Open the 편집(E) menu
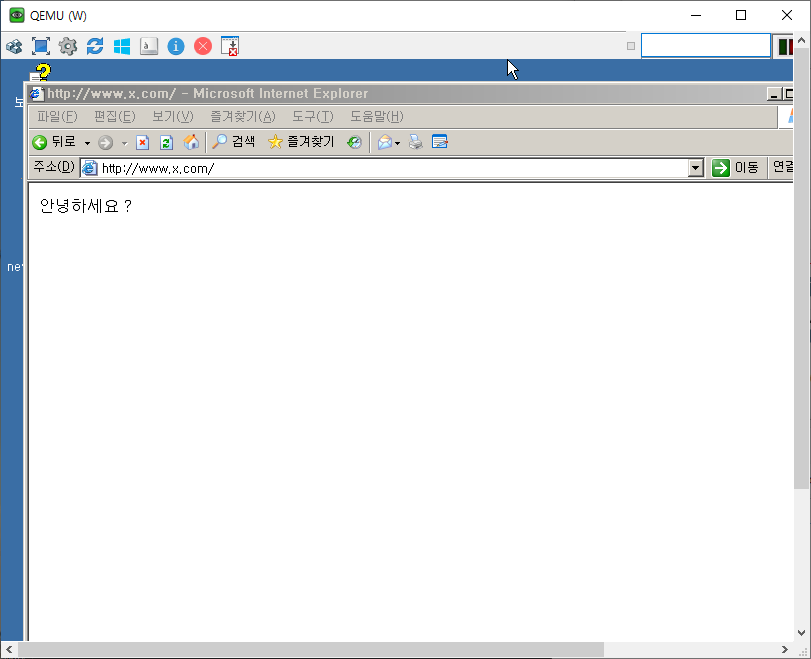811x659 pixels. coord(114,116)
